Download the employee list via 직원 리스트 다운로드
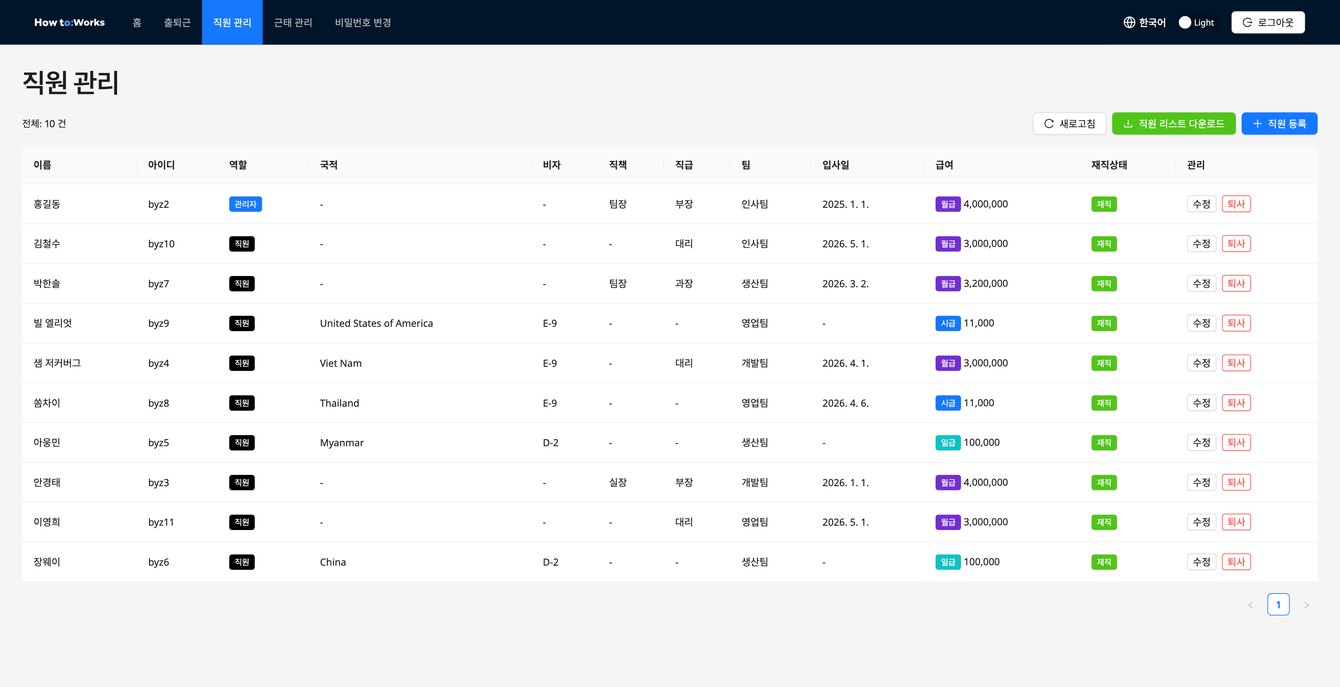This screenshot has width=1340, height=687. pos(1174,123)
